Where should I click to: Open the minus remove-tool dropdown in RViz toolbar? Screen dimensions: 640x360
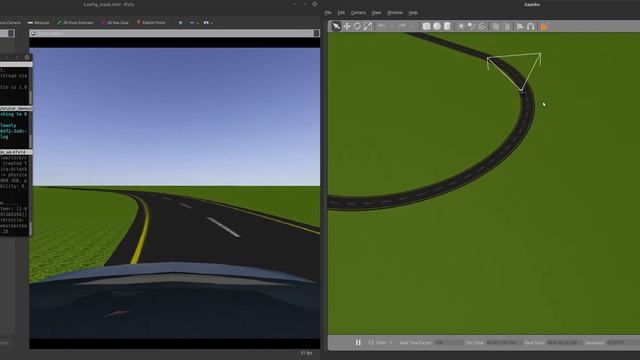pos(194,22)
